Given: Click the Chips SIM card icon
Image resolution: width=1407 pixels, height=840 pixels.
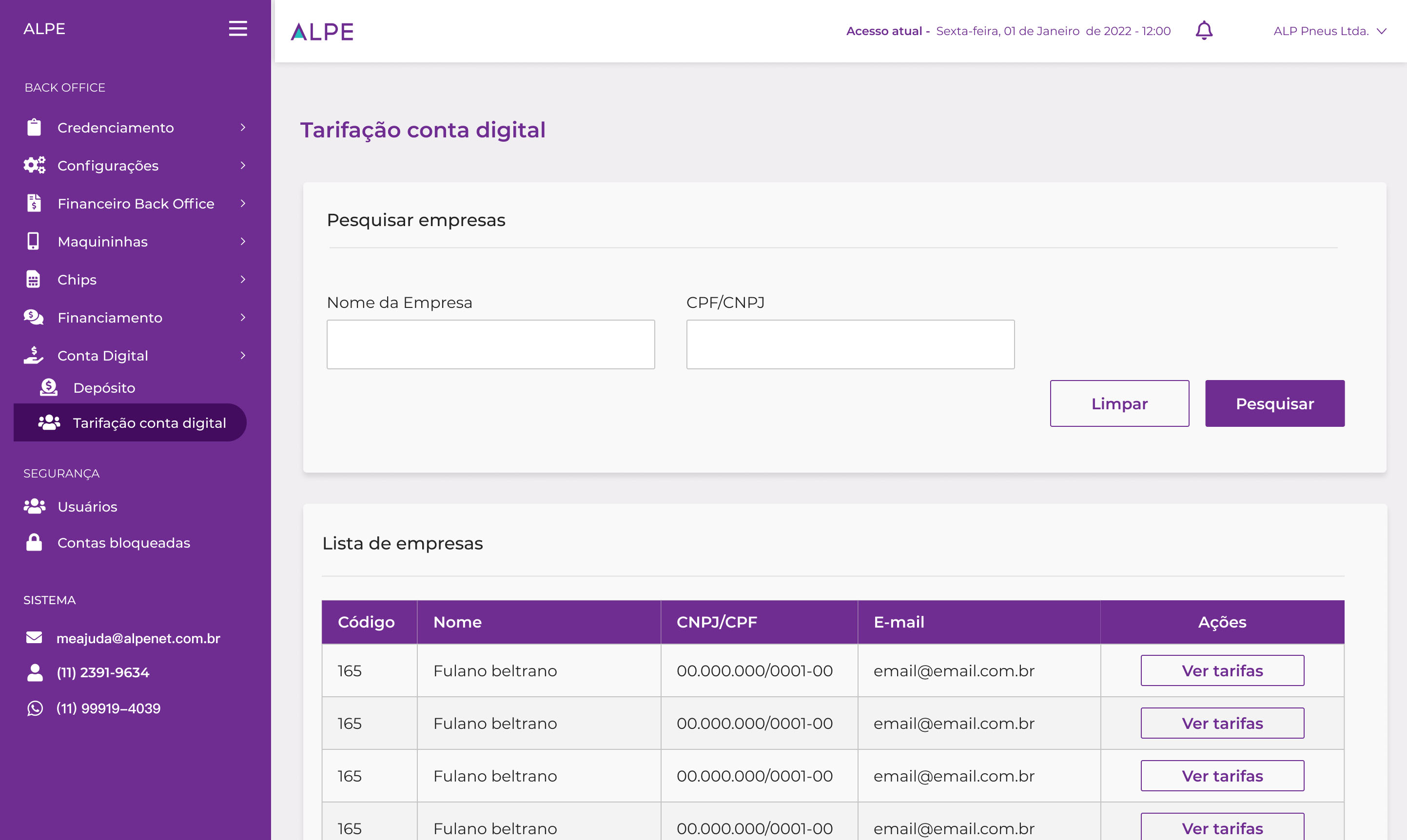Looking at the screenshot, I should (x=34, y=280).
